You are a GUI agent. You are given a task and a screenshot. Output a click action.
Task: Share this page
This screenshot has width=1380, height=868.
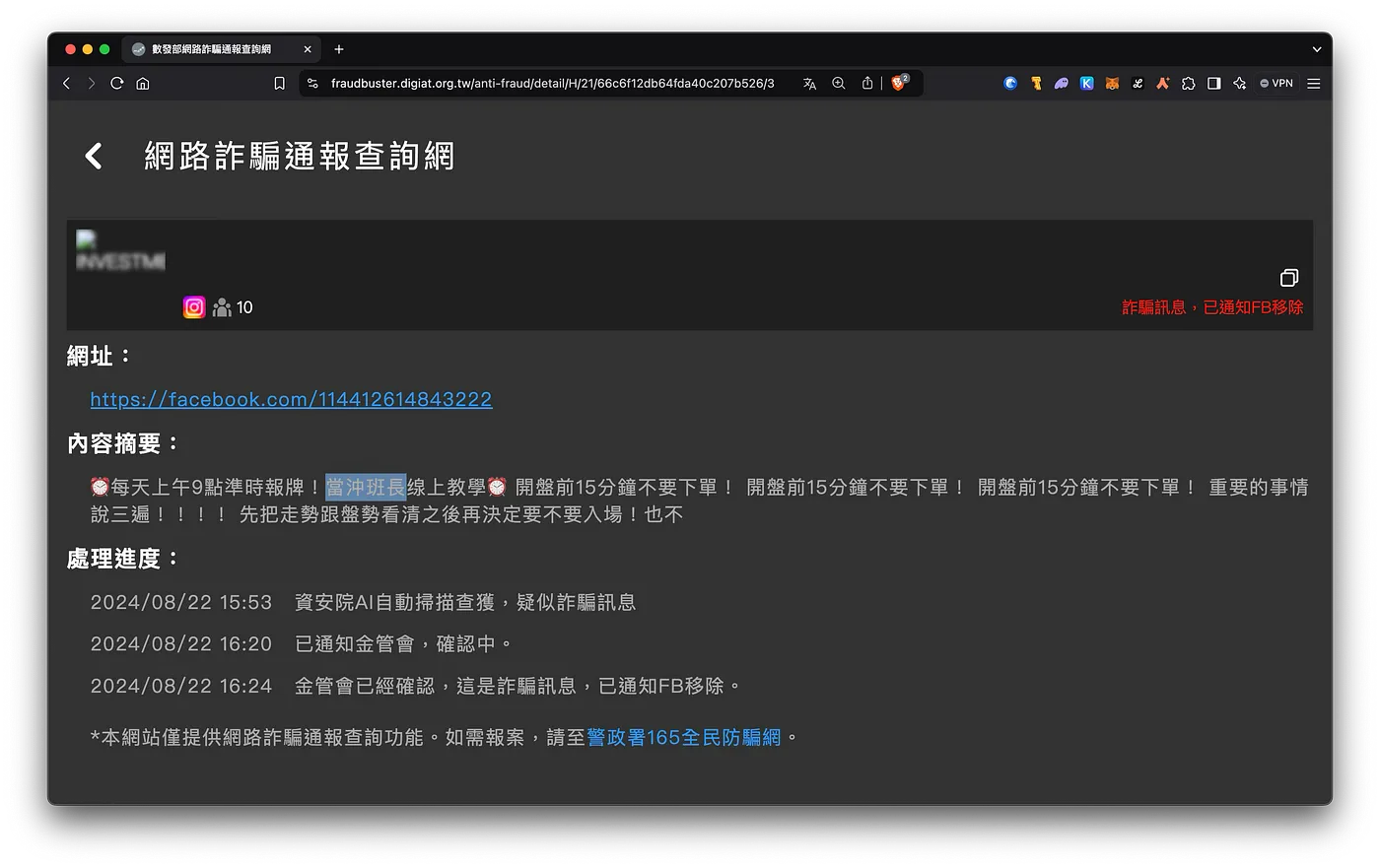[x=867, y=84]
